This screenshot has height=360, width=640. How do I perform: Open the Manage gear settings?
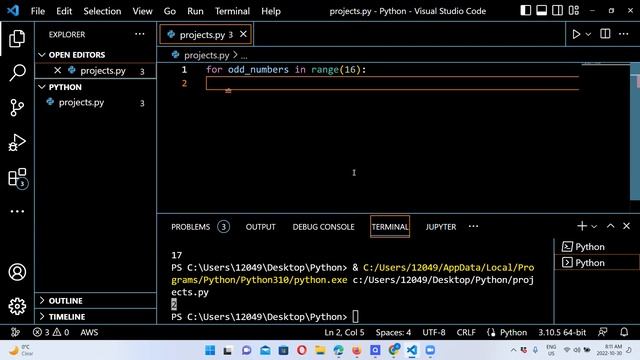pyautogui.click(x=17, y=306)
